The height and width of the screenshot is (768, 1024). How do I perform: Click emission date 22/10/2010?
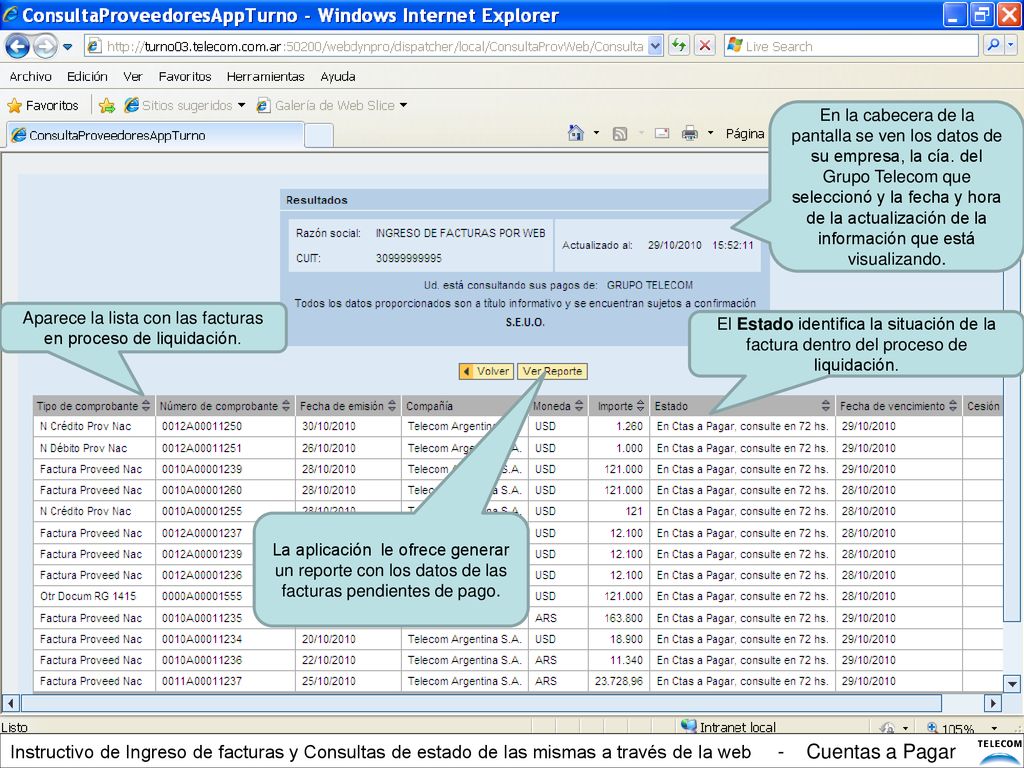(328, 660)
